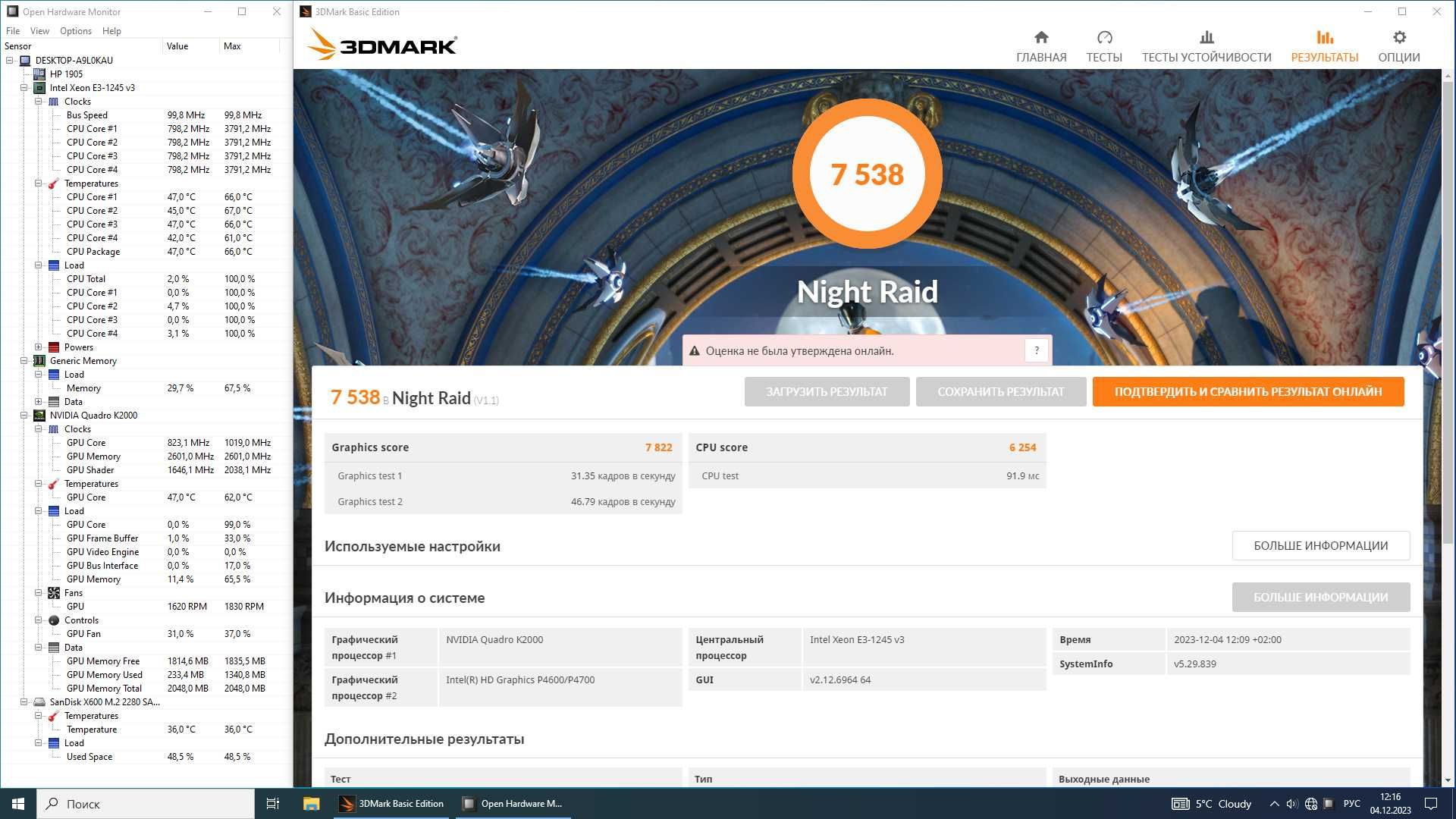
Task: Click the taskbar search box Поиск
Action: click(x=146, y=804)
